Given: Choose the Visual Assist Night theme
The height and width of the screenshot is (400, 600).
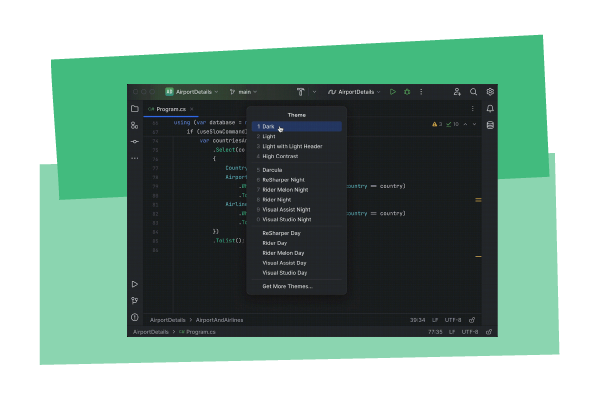Looking at the screenshot, I should coord(297,210).
